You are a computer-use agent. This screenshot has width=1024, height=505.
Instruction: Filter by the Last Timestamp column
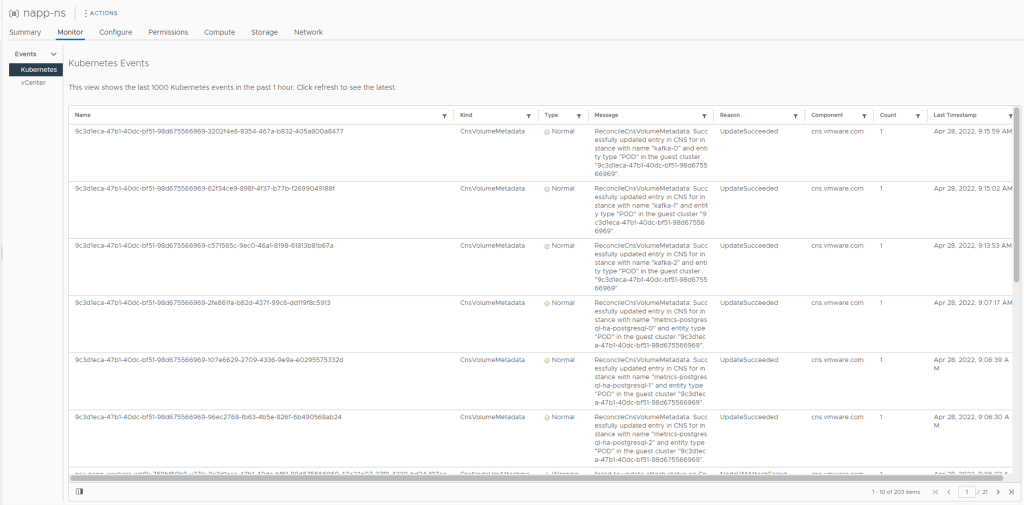[x=1009, y=116]
